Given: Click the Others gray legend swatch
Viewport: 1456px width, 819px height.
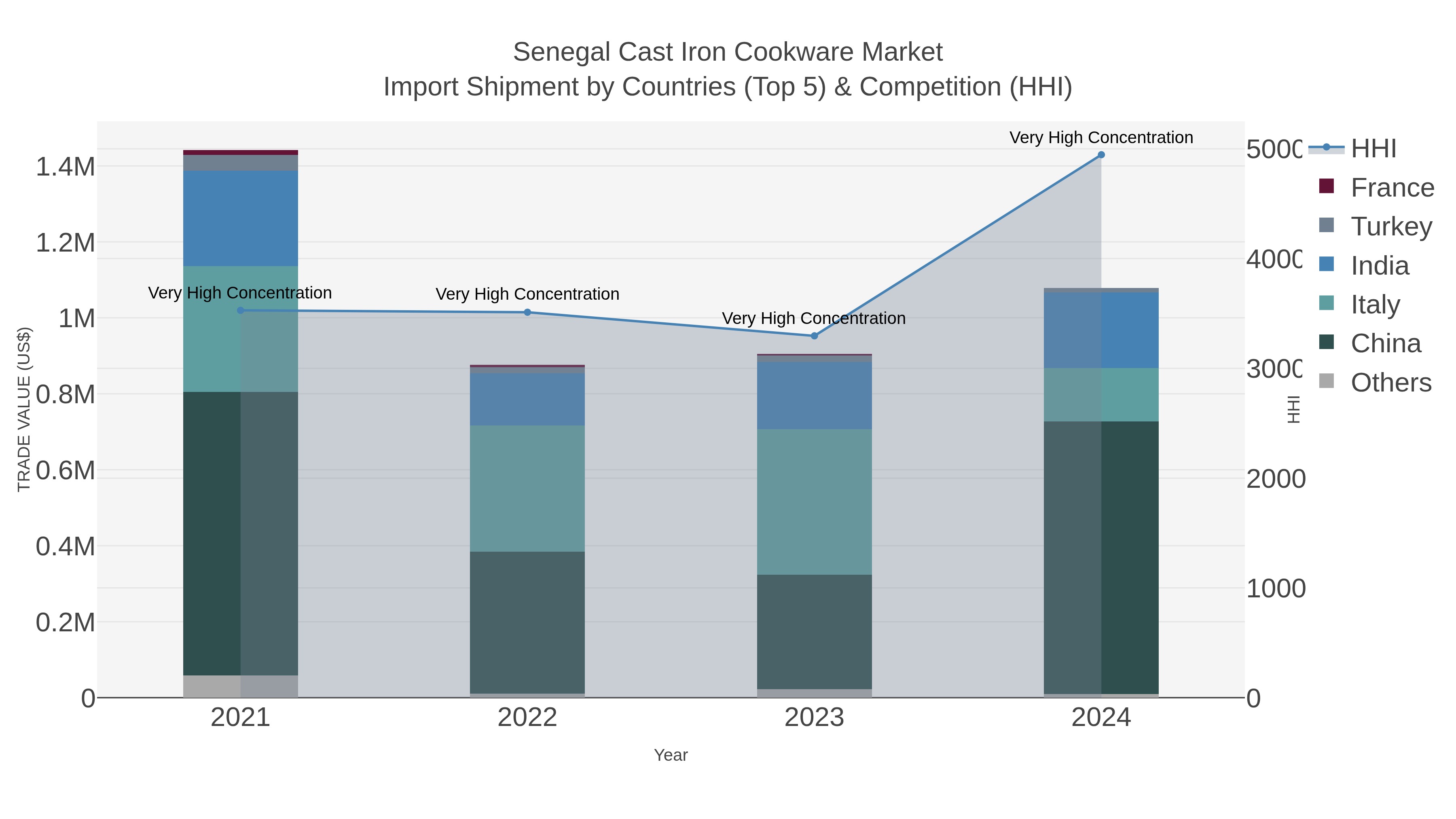Looking at the screenshot, I should 1326,381.
